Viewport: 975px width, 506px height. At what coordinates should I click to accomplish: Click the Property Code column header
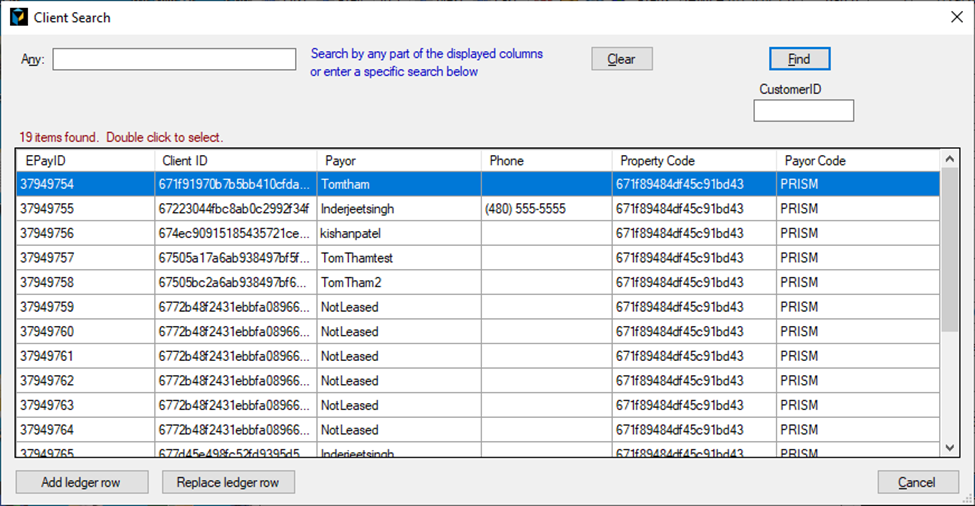click(x=693, y=160)
